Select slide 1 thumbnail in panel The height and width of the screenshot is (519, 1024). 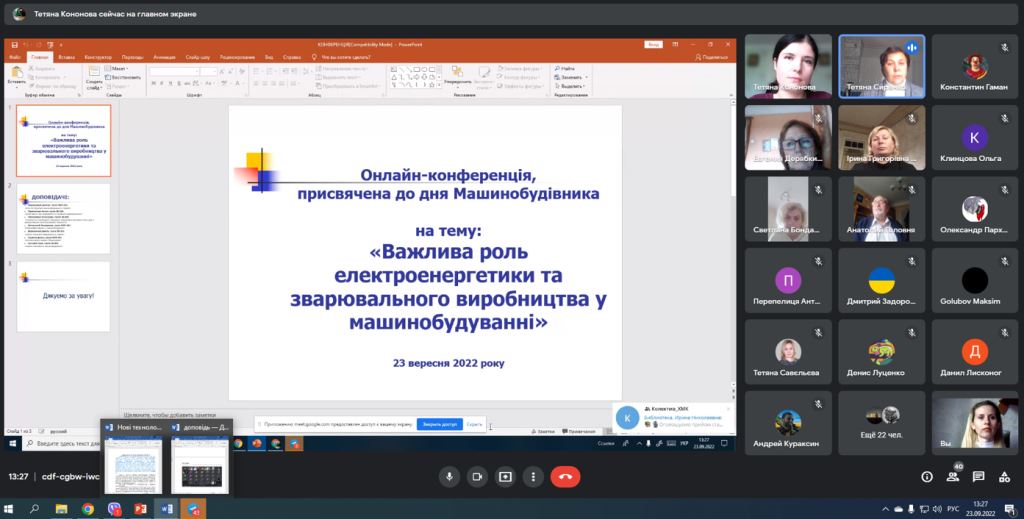pyautogui.click(x=63, y=140)
